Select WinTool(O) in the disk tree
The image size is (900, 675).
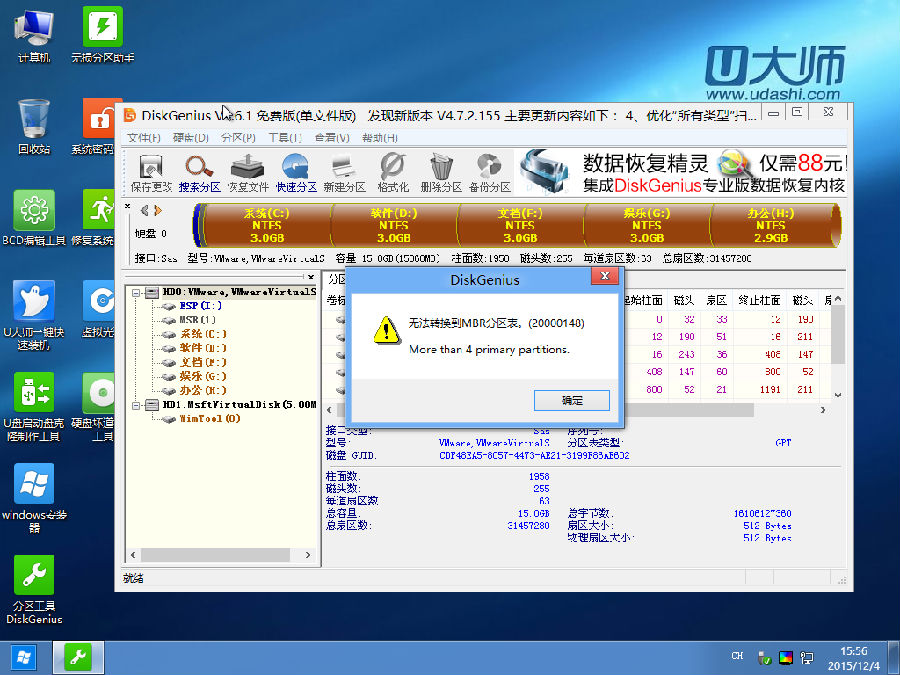[x=210, y=418]
